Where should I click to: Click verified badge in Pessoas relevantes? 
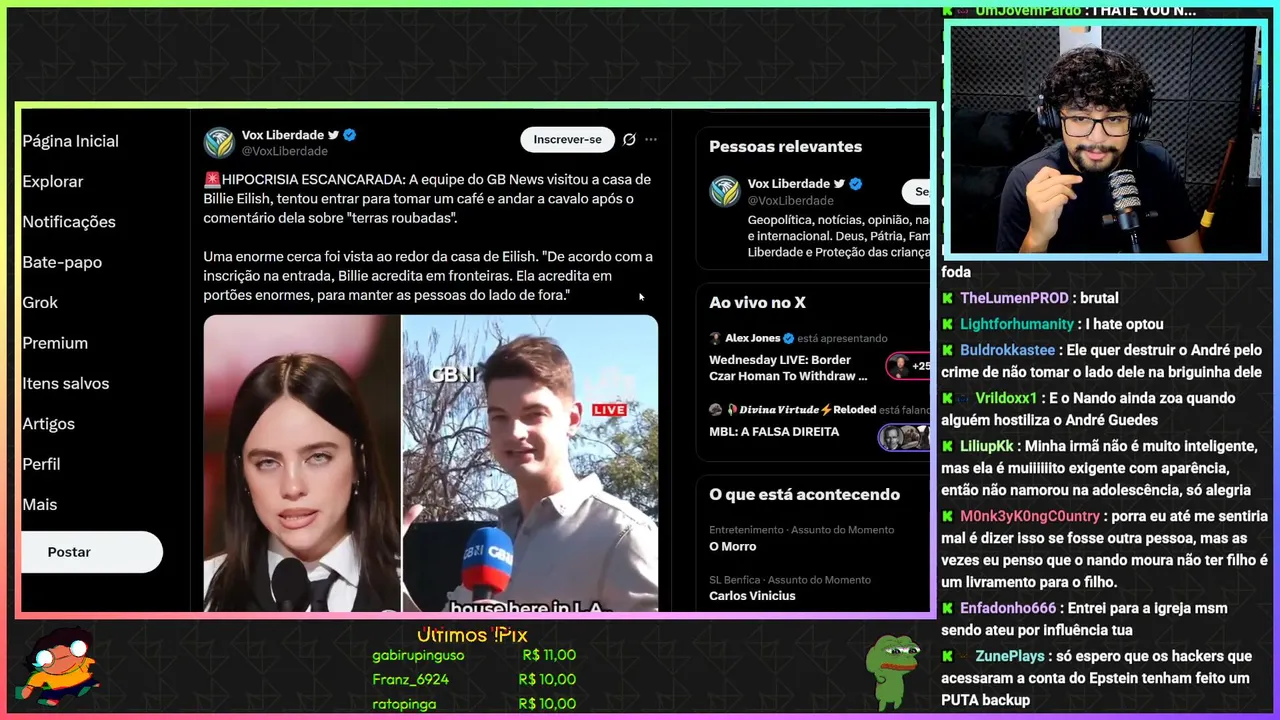tap(856, 184)
